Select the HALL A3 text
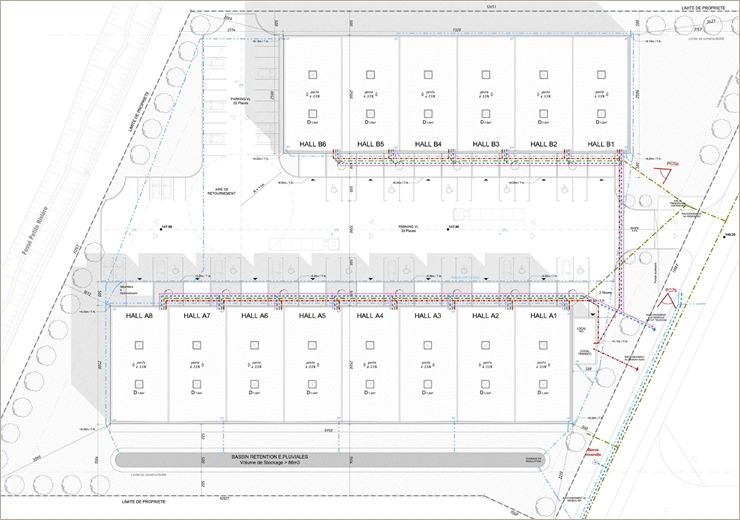Screen dimensions: 740x520 click(428, 316)
